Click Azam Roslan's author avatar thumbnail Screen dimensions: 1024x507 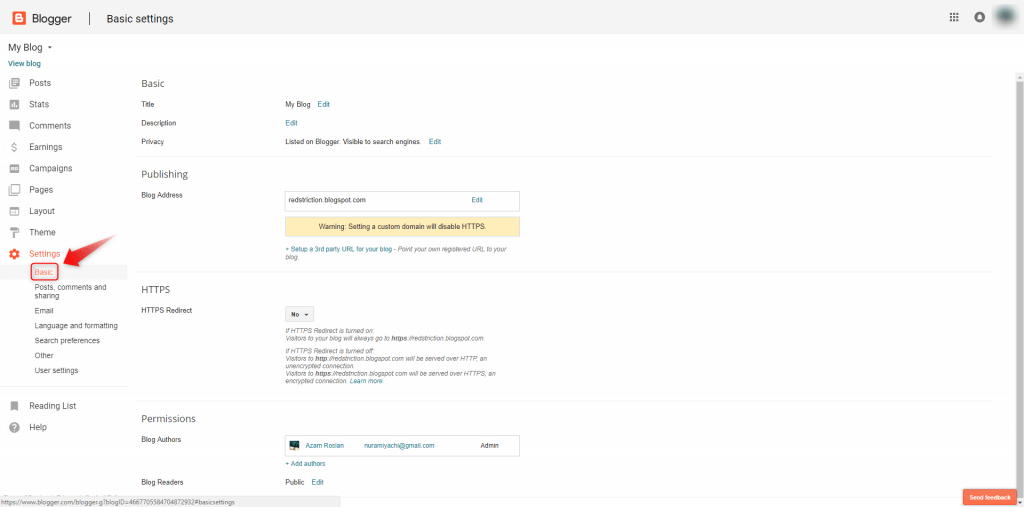294,446
